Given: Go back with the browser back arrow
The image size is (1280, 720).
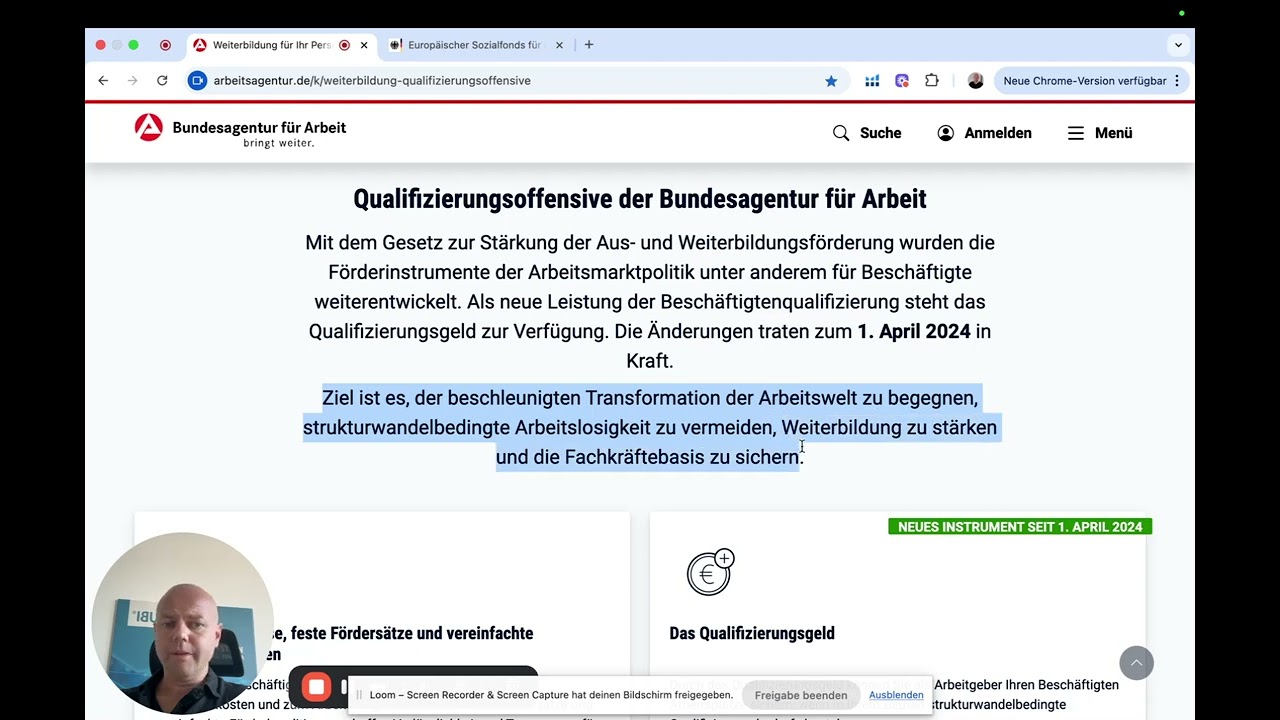Looking at the screenshot, I should point(103,81).
